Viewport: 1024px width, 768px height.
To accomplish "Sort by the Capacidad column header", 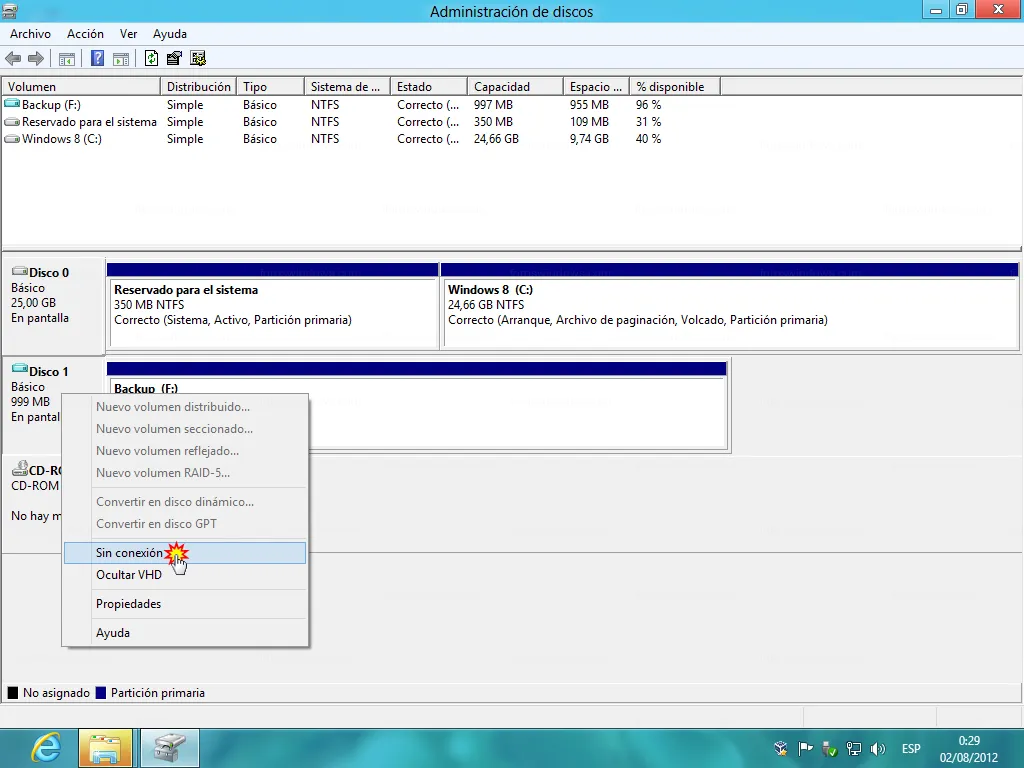I will point(515,87).
